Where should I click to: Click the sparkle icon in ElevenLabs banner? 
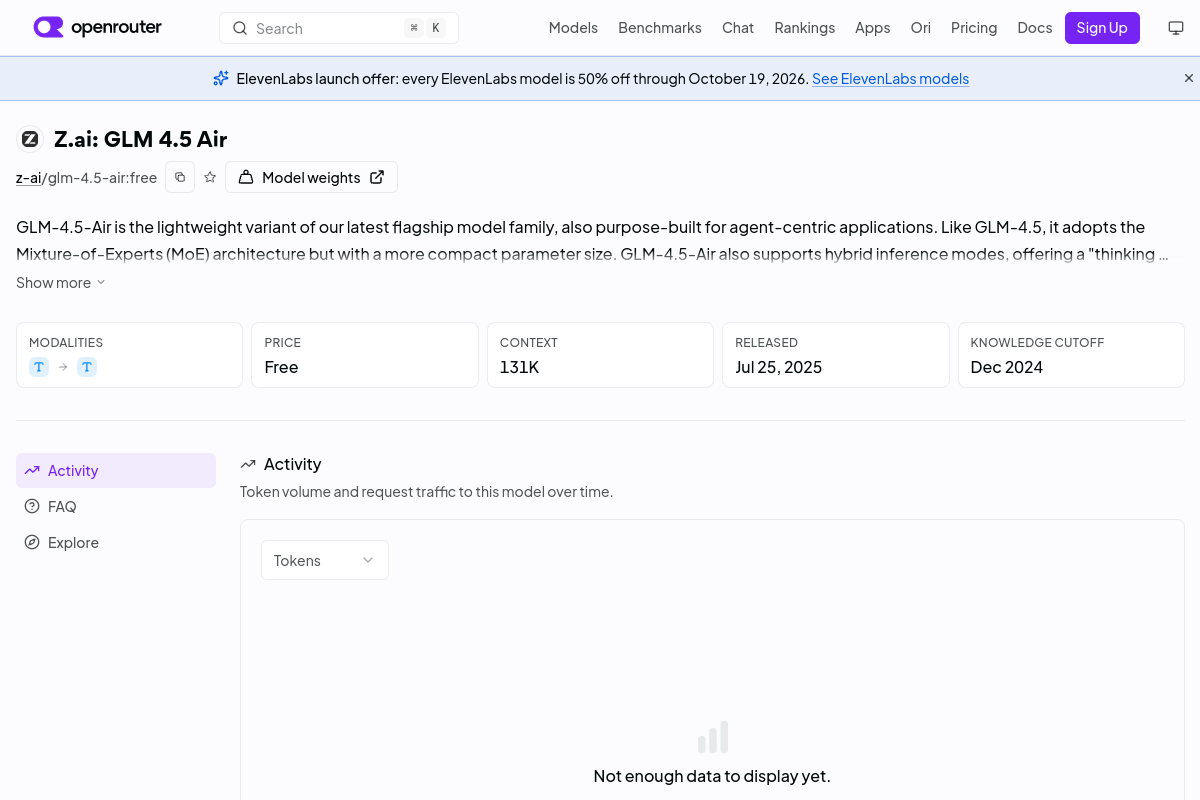pos(221,78)
